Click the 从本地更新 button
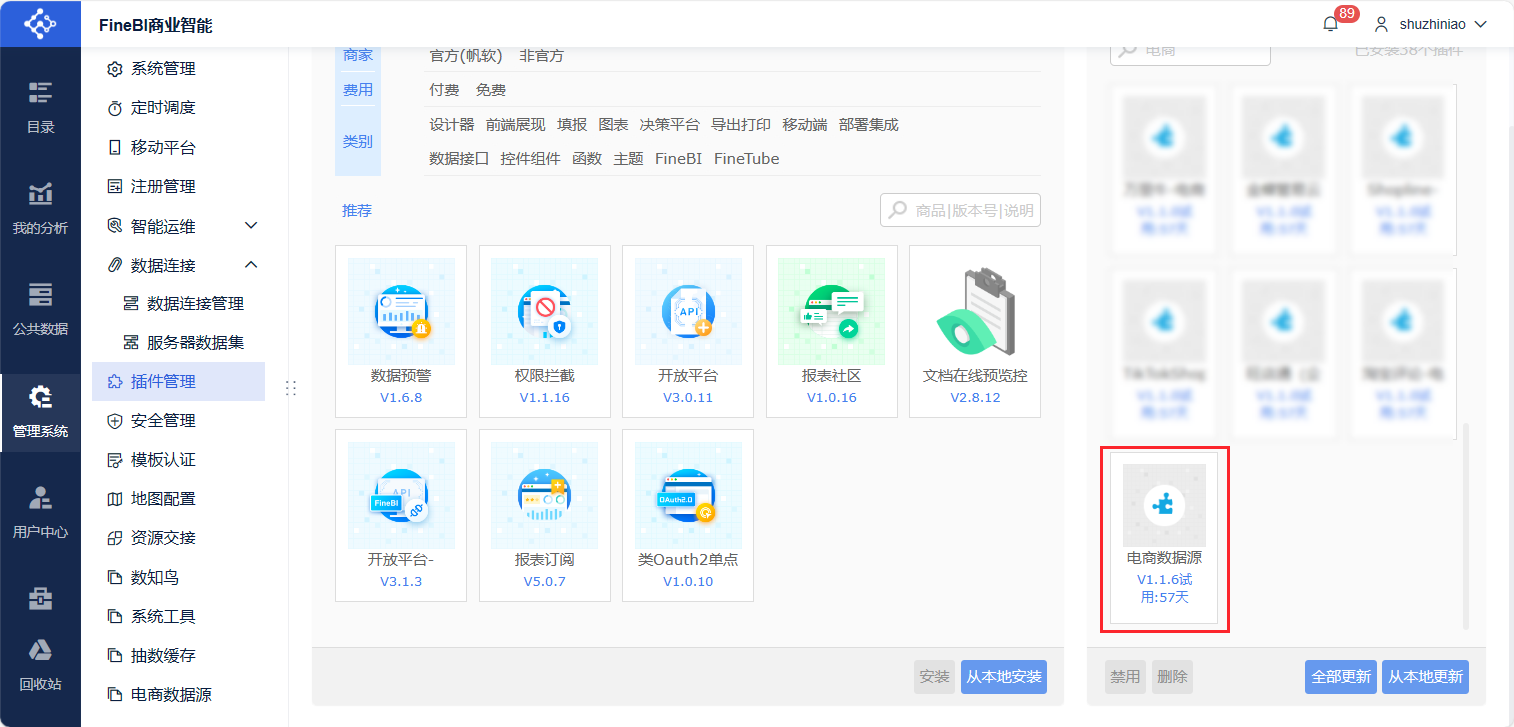This screenshot has width=1514, height=727. pyautogui.click(x=1425, y=677)
